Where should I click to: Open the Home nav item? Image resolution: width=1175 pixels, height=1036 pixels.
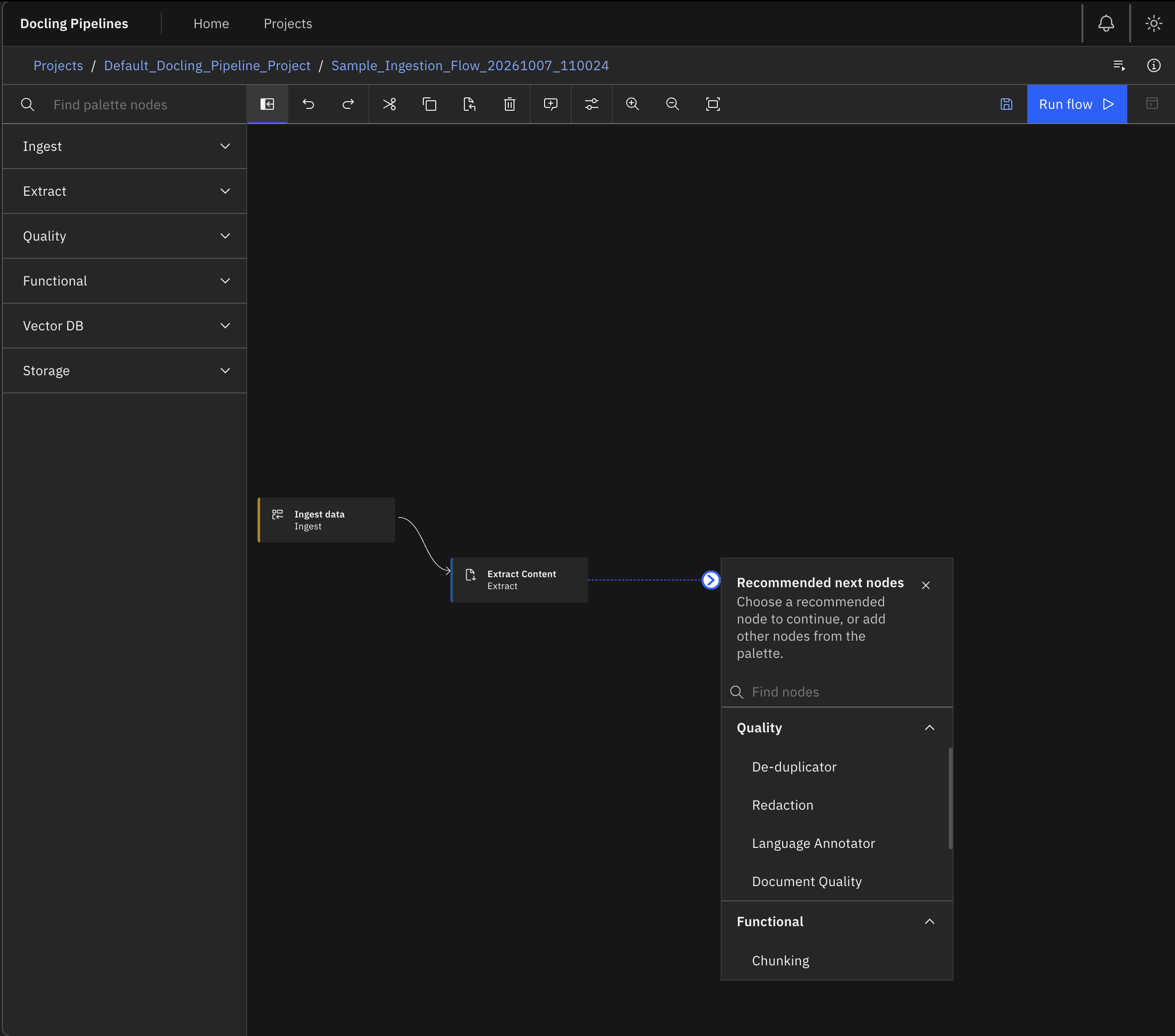click(x=211, y=23)
